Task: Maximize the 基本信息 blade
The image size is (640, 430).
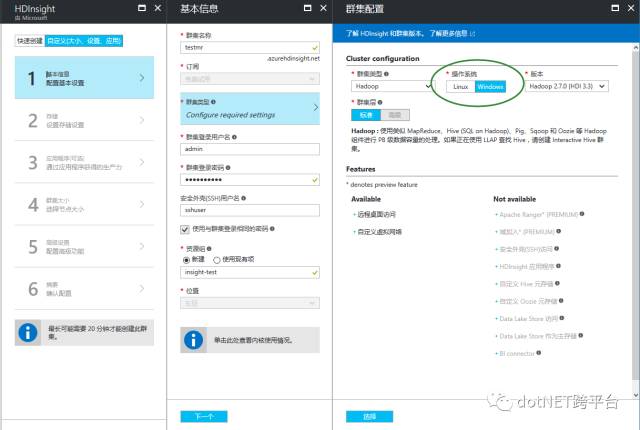Action: (308, 8)
